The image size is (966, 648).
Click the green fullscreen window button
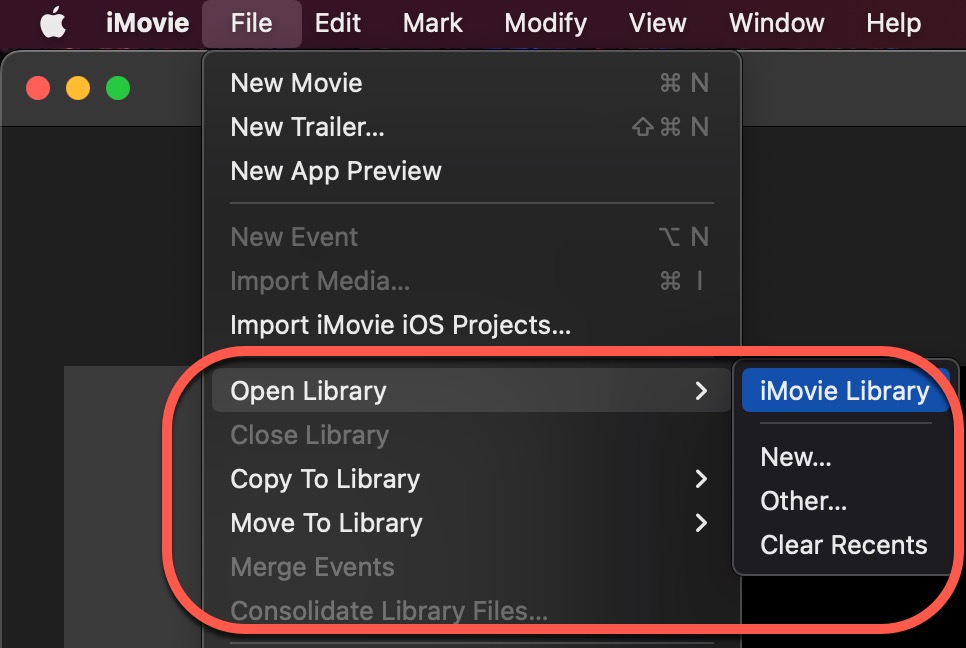(x=118, y=88)
